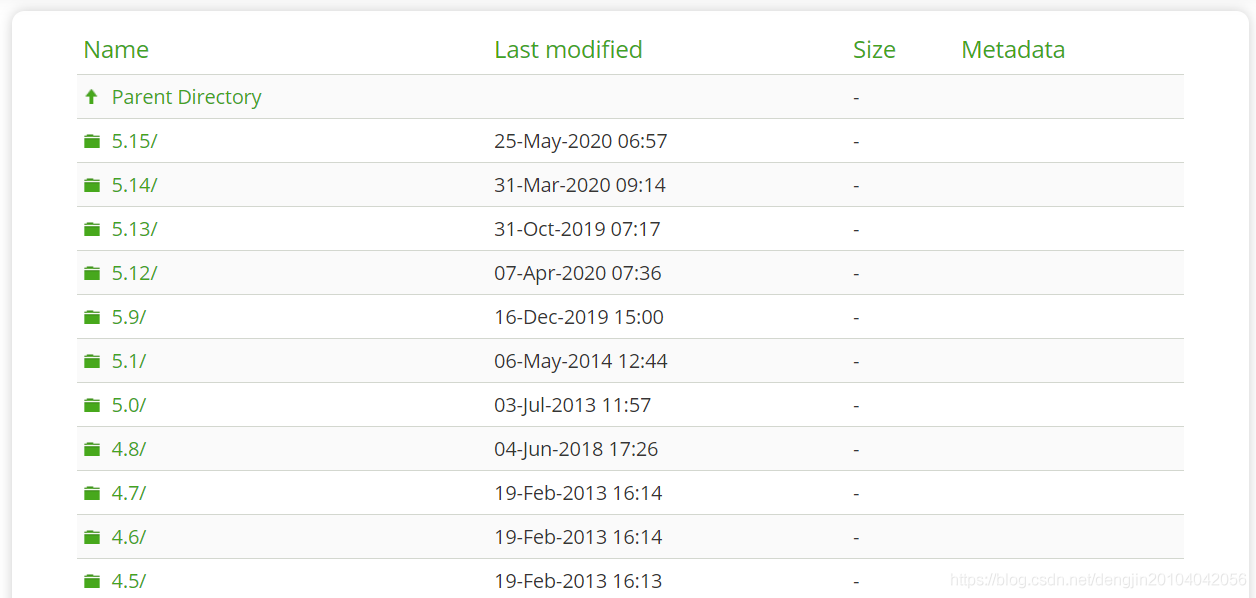Open the 5.12/ directory link
The image size is (1256, 598).
134,273
